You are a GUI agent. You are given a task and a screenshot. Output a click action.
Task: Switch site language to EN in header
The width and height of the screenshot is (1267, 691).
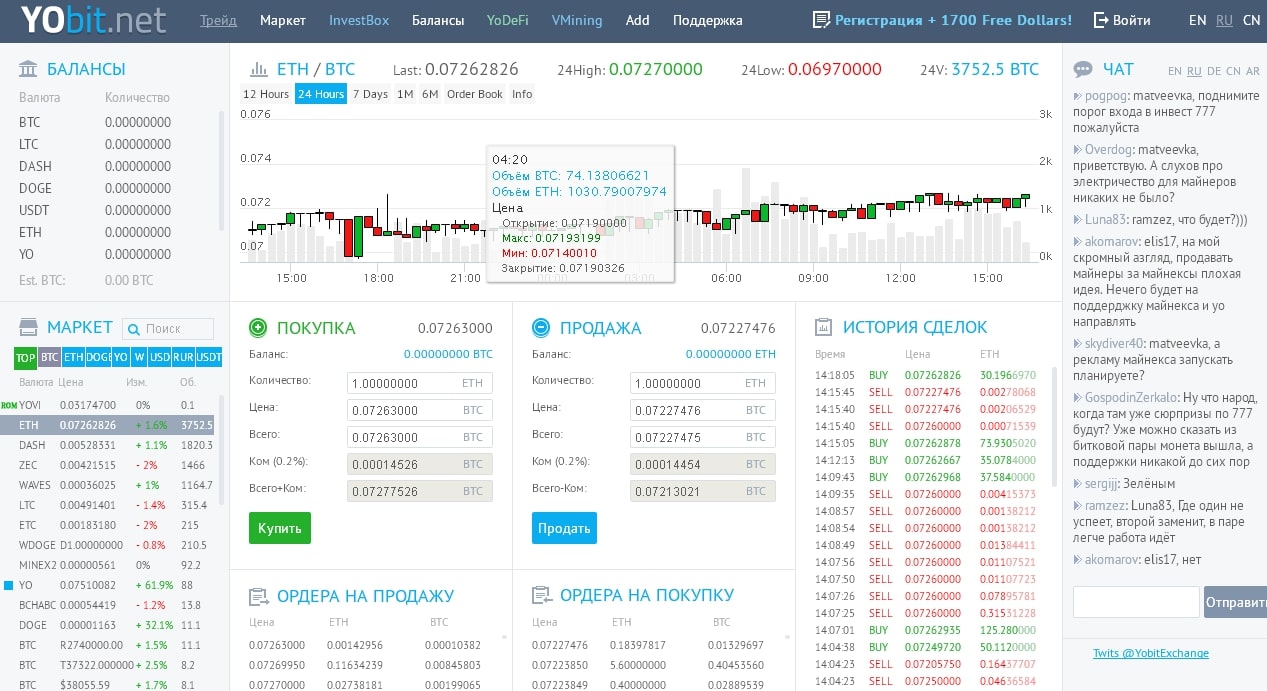tap(1197, 20)
